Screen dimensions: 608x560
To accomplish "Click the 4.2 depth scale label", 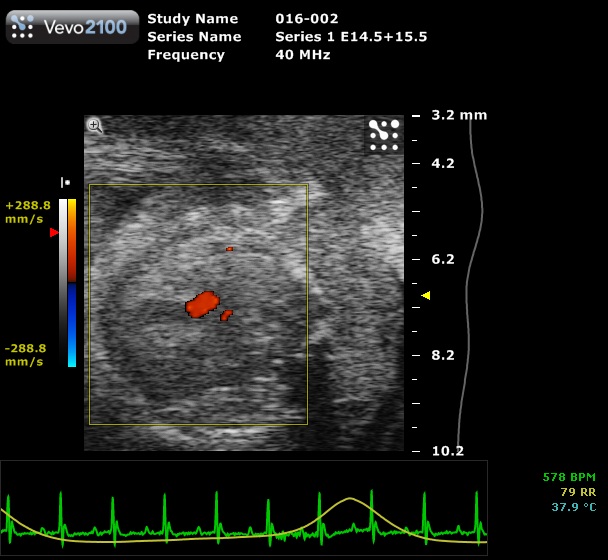I will 443,163.
